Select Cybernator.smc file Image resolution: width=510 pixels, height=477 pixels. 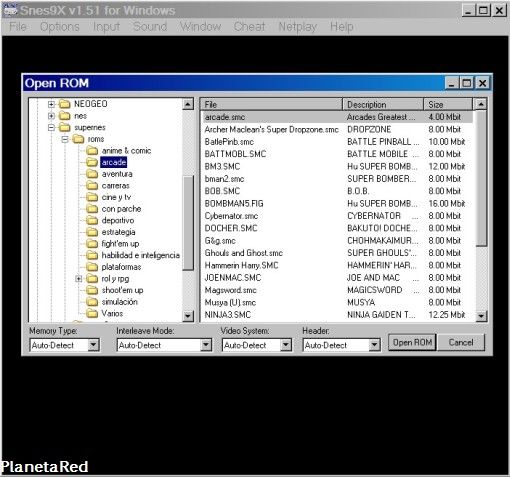[337, 216]
